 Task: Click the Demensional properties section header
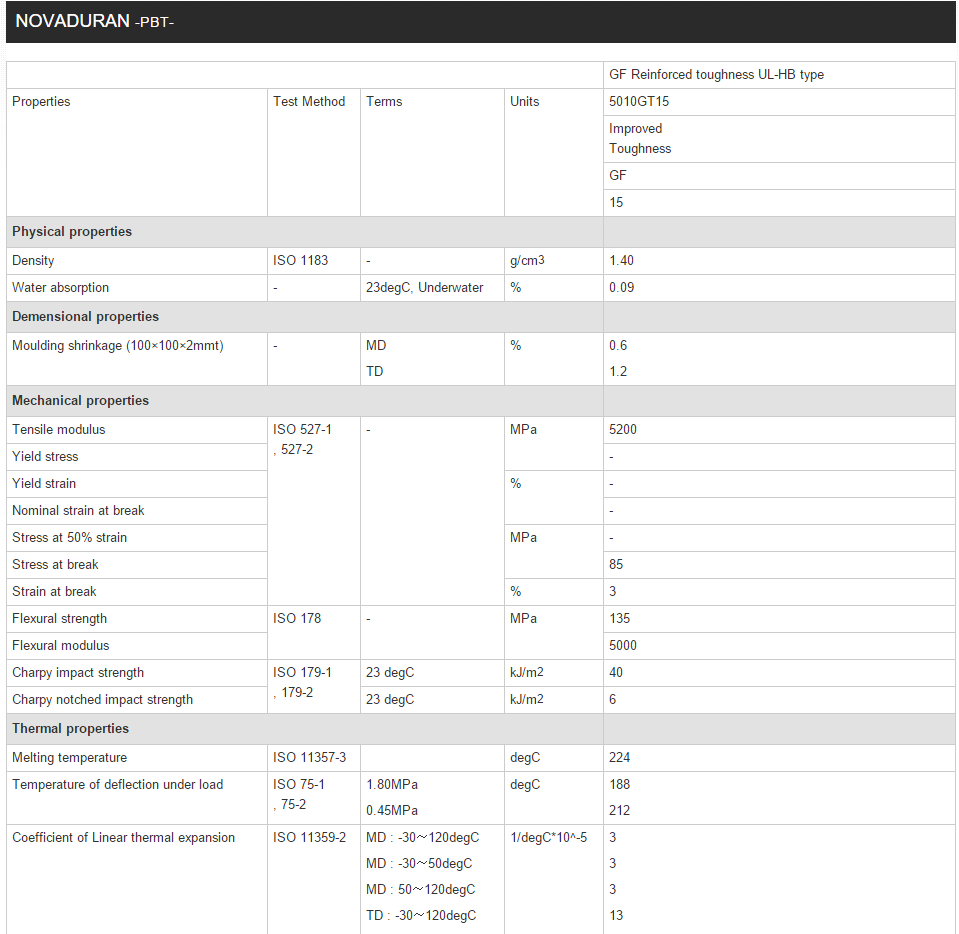tap(85, 317)
